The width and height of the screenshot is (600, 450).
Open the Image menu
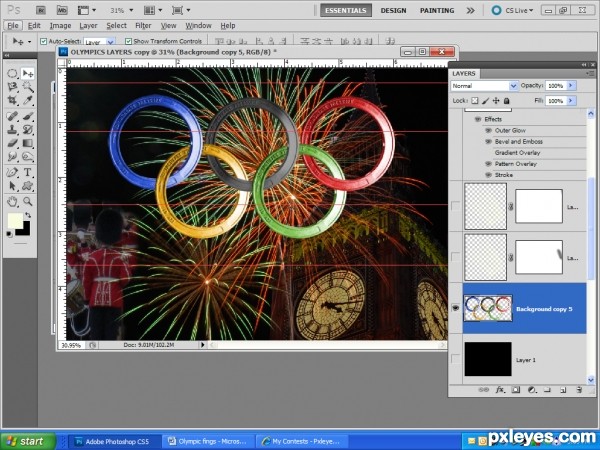[x=60, y=26]
